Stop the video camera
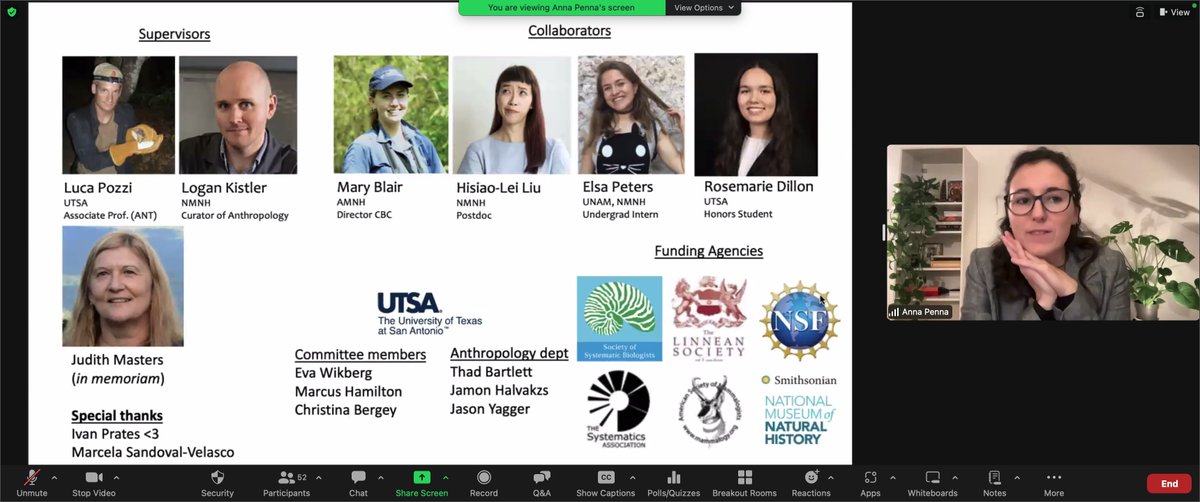This screenshot has height=502, width=1200. (x=95, y=482)
